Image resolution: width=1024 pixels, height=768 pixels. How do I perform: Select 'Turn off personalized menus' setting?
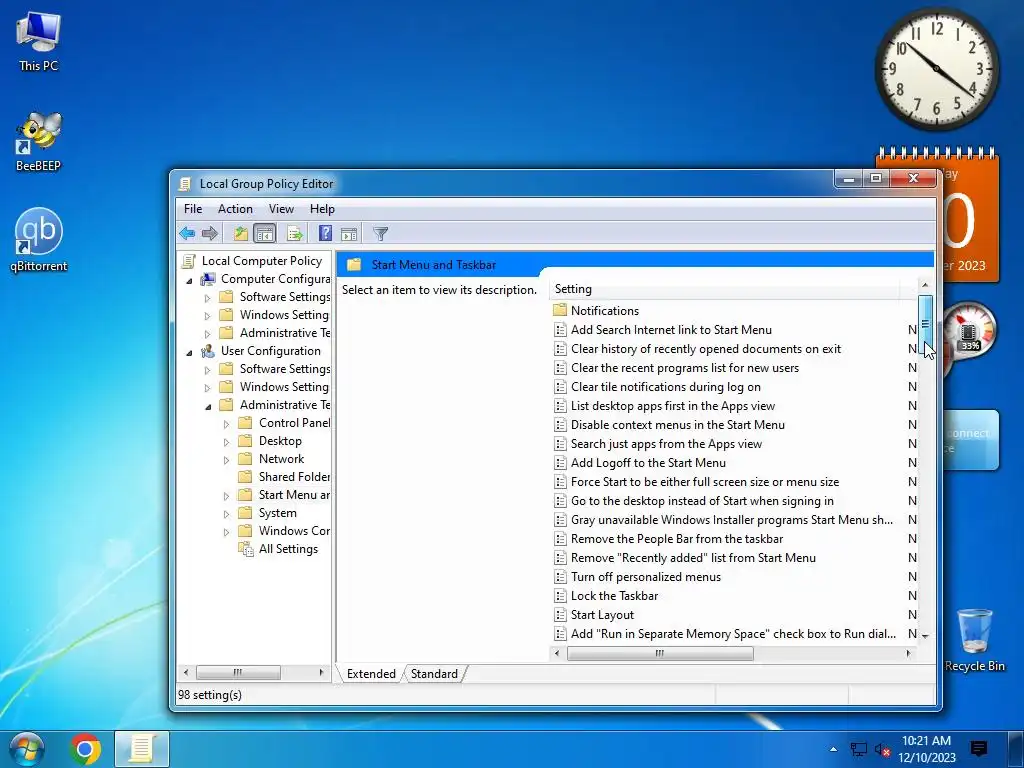point(645,577)
